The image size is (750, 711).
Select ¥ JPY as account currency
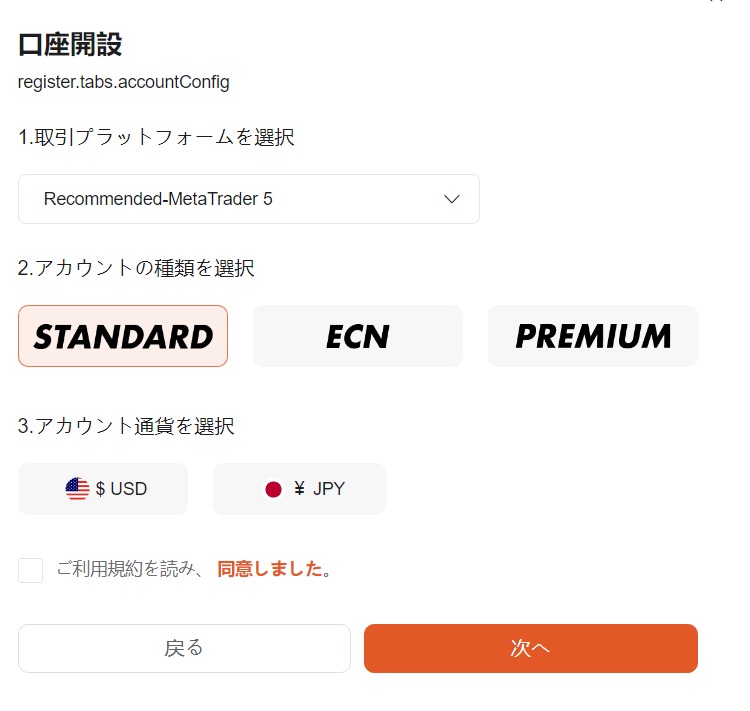coord(299,489)
